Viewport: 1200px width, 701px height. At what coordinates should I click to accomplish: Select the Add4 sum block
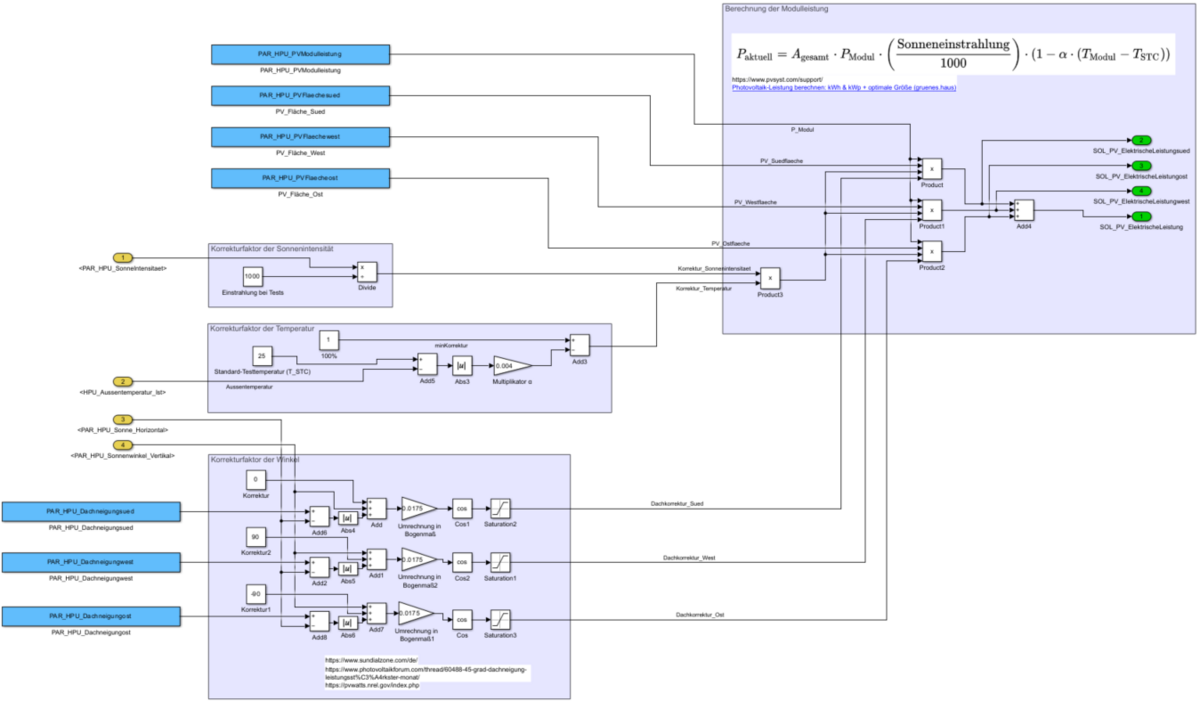click(1023, 210)
